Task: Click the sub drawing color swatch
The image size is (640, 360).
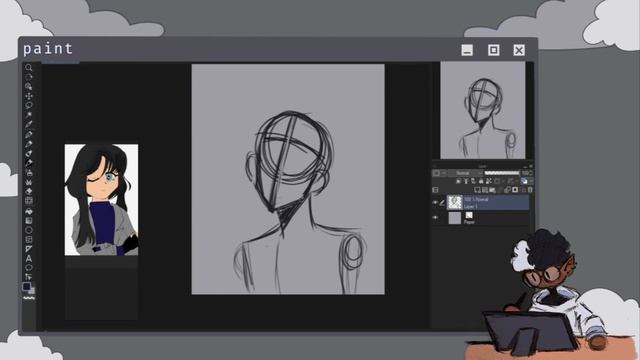Action: pos(32,291)
